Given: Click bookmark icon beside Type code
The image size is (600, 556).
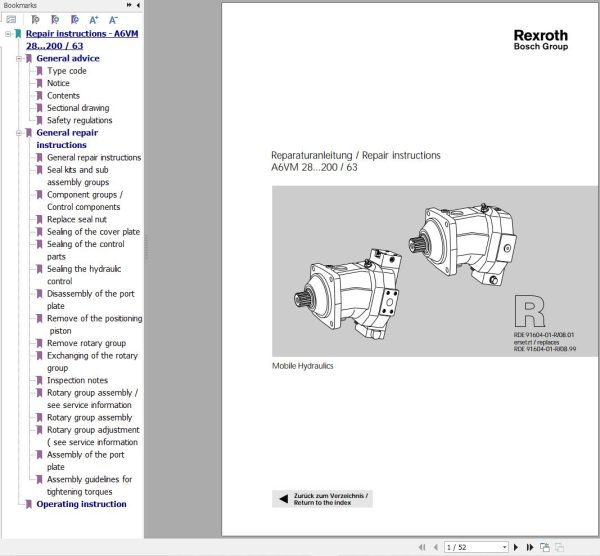Looking at the screenshot, I should point(39,71).
